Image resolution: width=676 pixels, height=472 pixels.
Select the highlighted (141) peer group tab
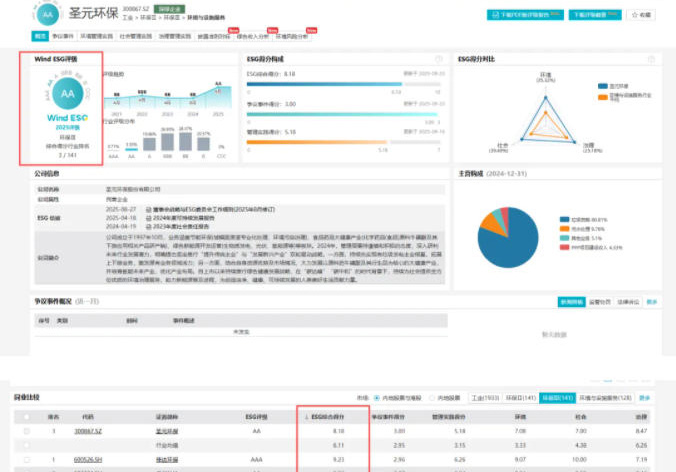click(x=557, y=398)
